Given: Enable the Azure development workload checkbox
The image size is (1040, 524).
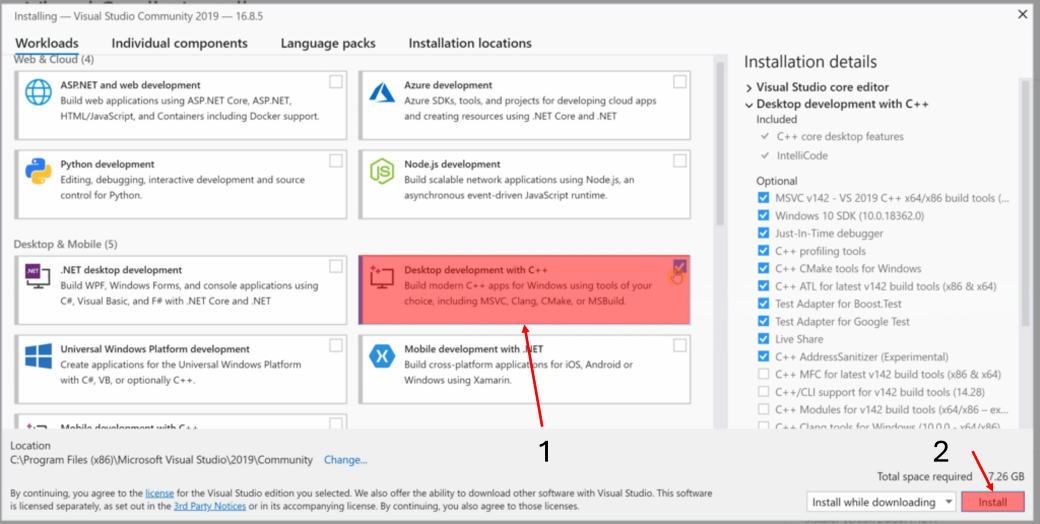Looking at the screenshot, I should [x=680, y=82].
